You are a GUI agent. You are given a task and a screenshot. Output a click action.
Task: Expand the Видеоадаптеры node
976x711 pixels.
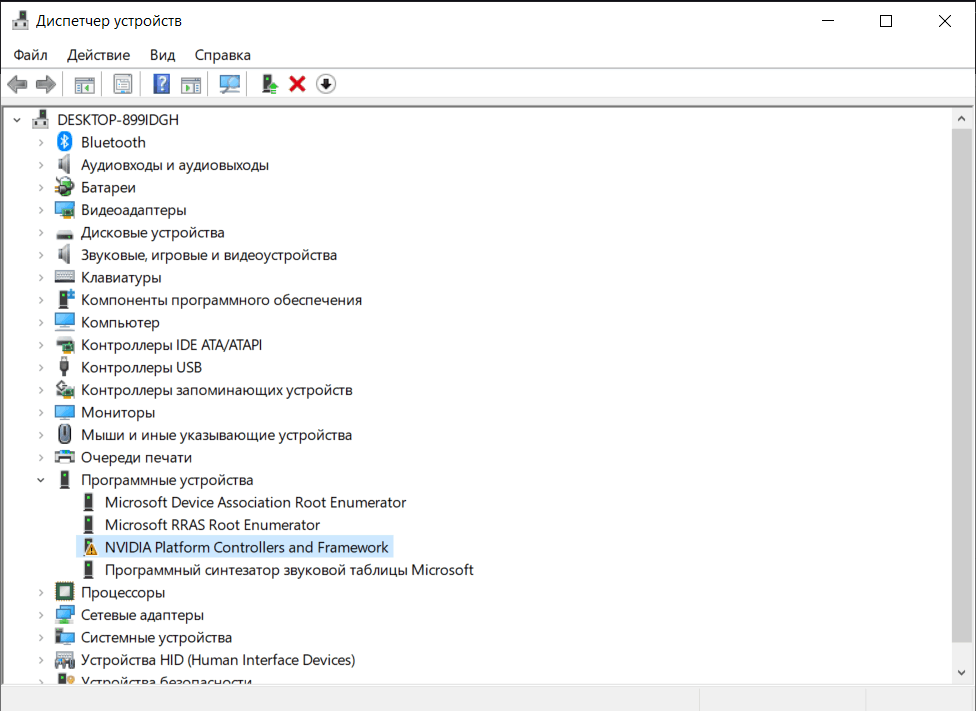point(40,210)
